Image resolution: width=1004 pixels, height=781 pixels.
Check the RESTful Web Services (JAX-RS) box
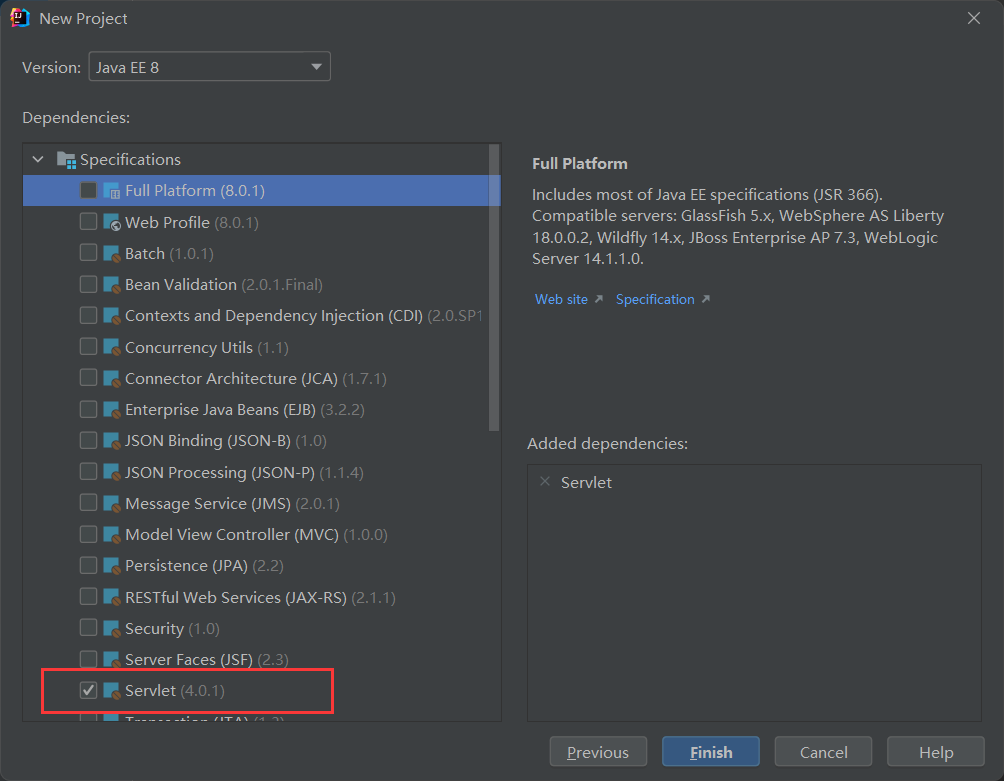(88, 597)
